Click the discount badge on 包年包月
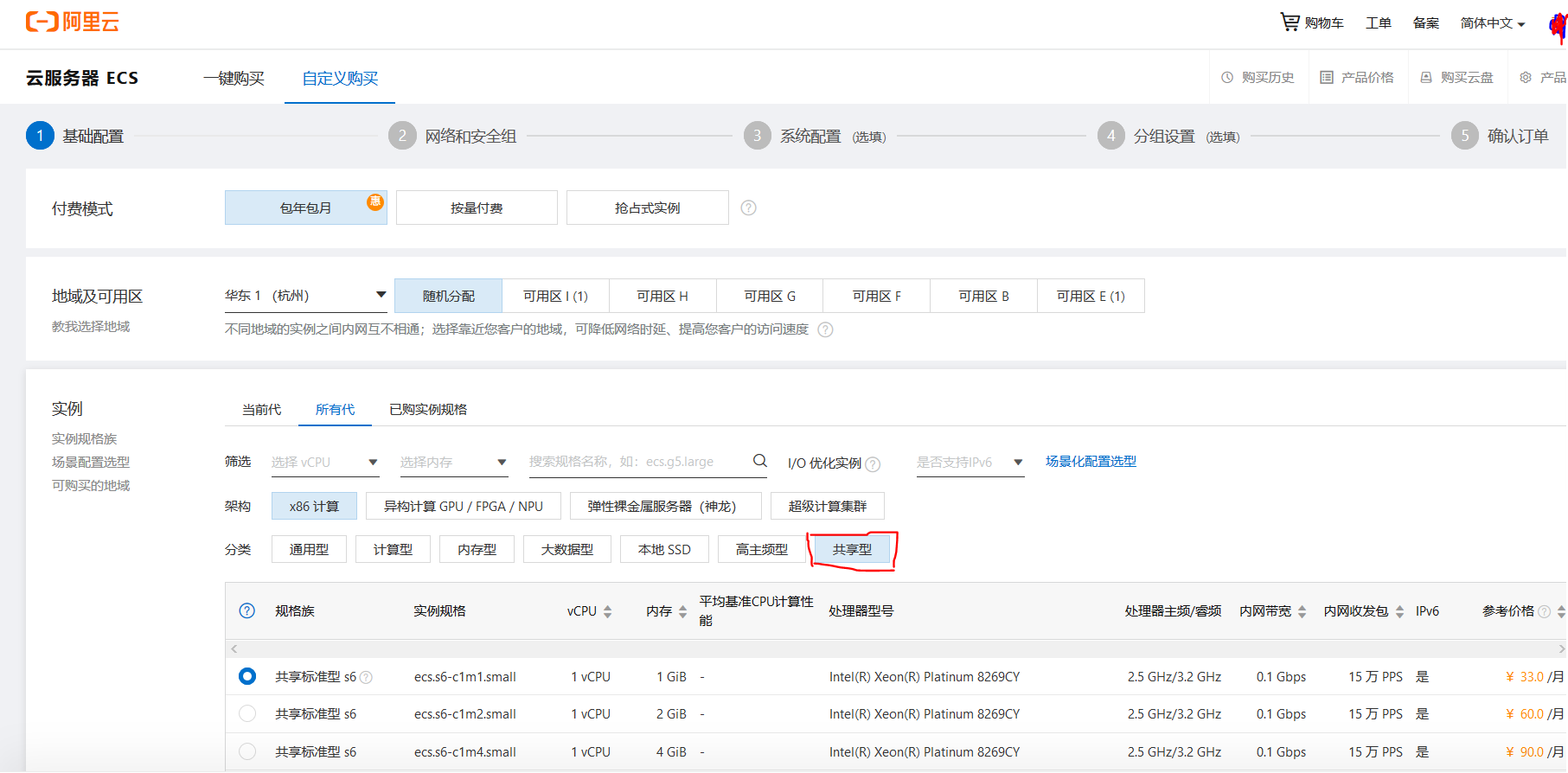 click(x=375, y=201)
